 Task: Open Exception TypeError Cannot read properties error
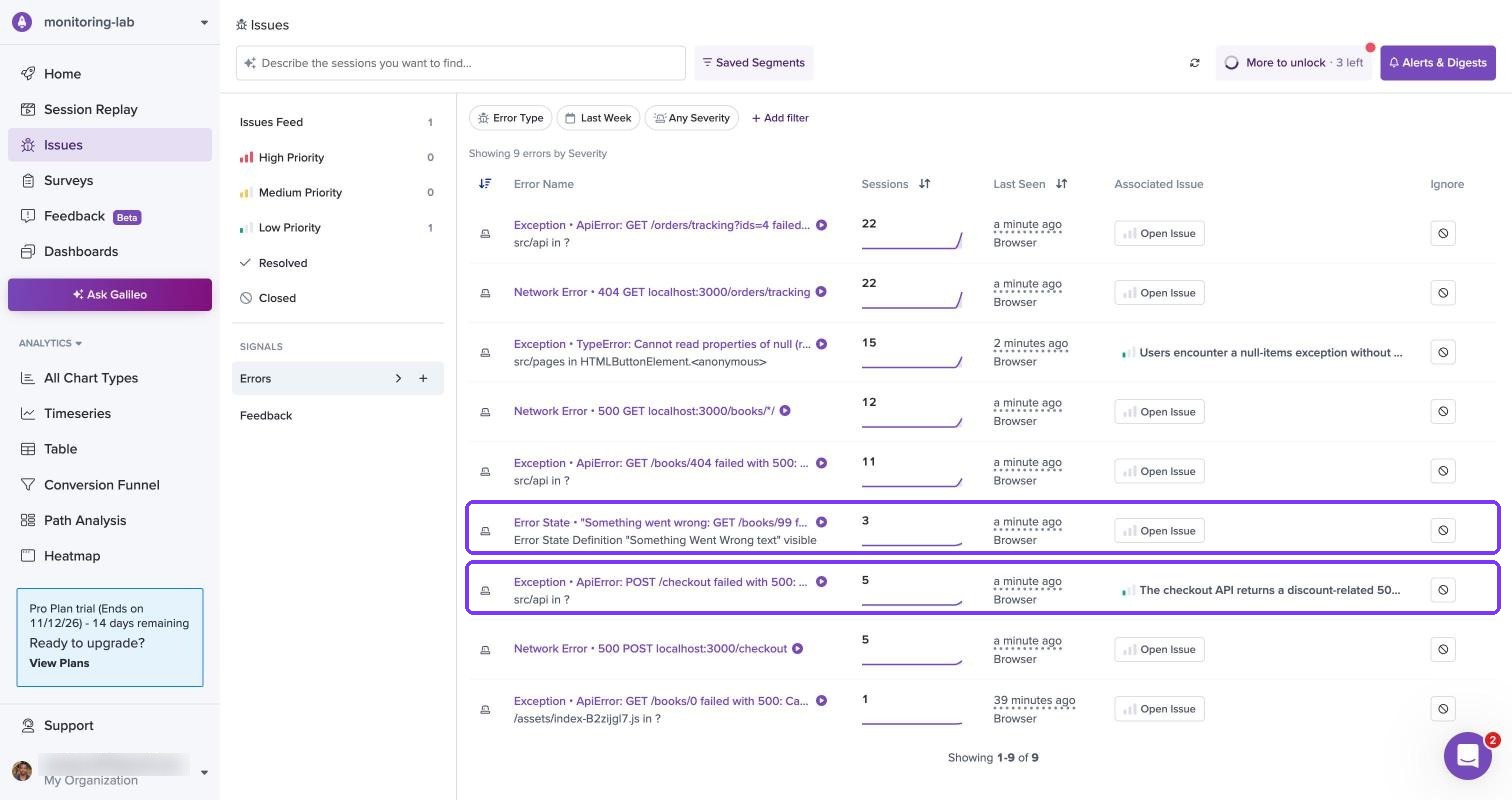point(662,344)
